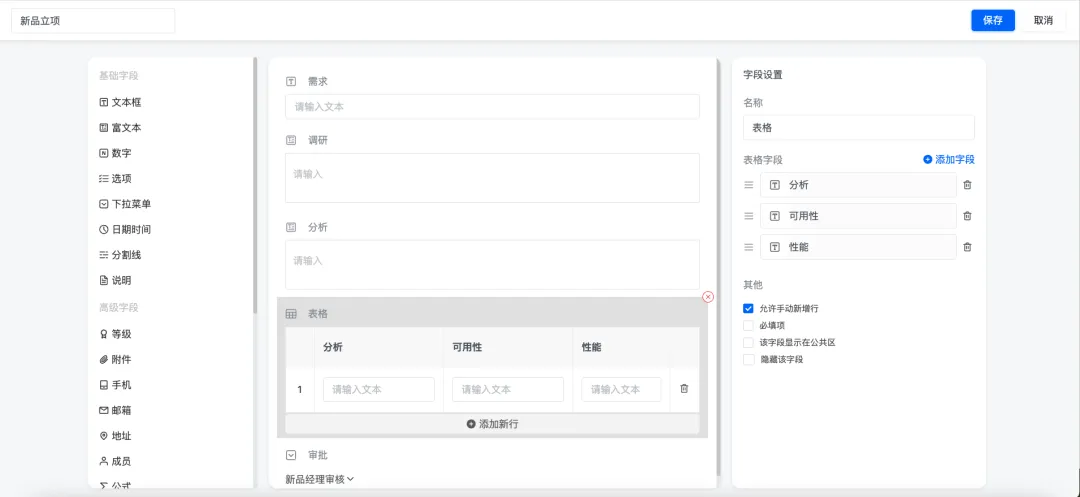1080x497 pixels.
Task: Click the 调研 rich text area
Action: 492,178
